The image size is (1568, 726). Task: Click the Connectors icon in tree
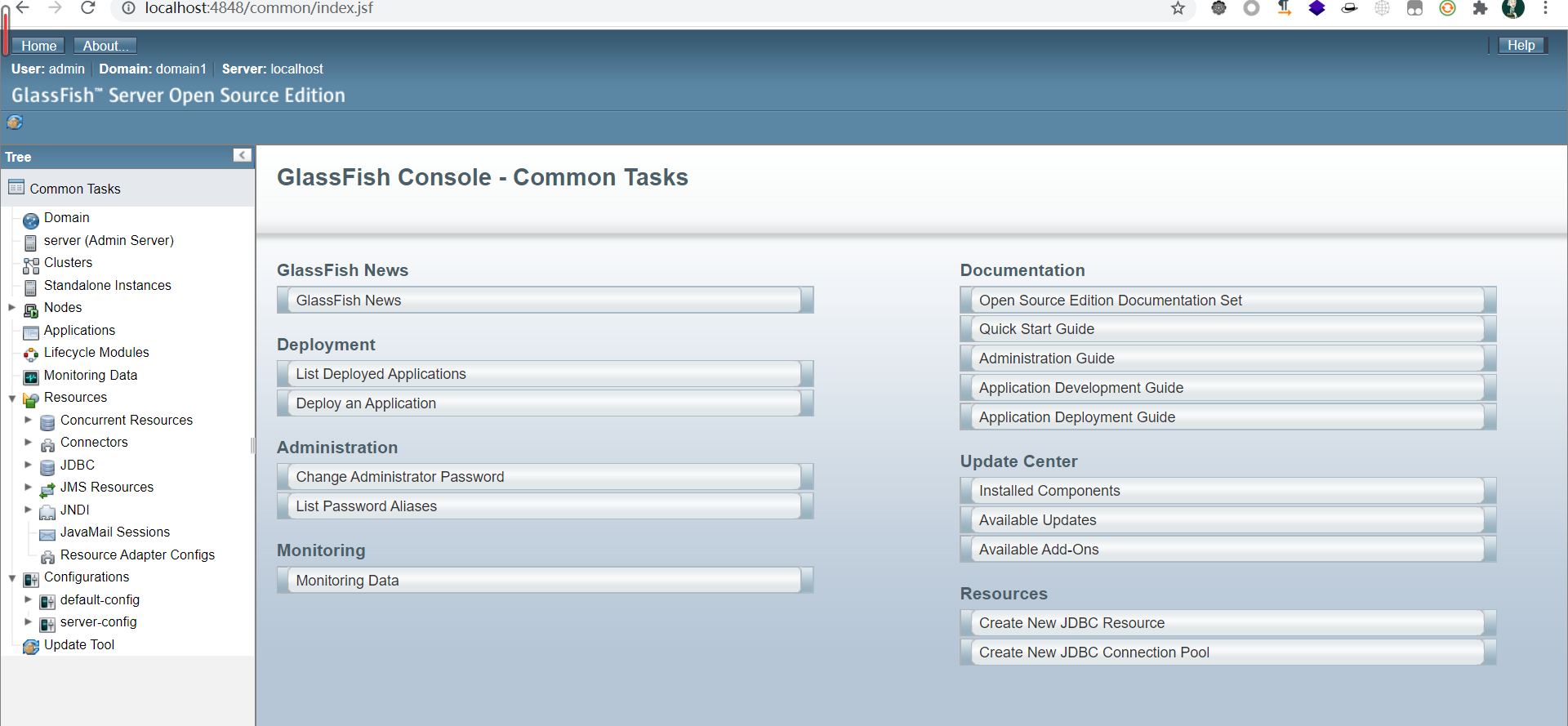(x=47, y=445)
